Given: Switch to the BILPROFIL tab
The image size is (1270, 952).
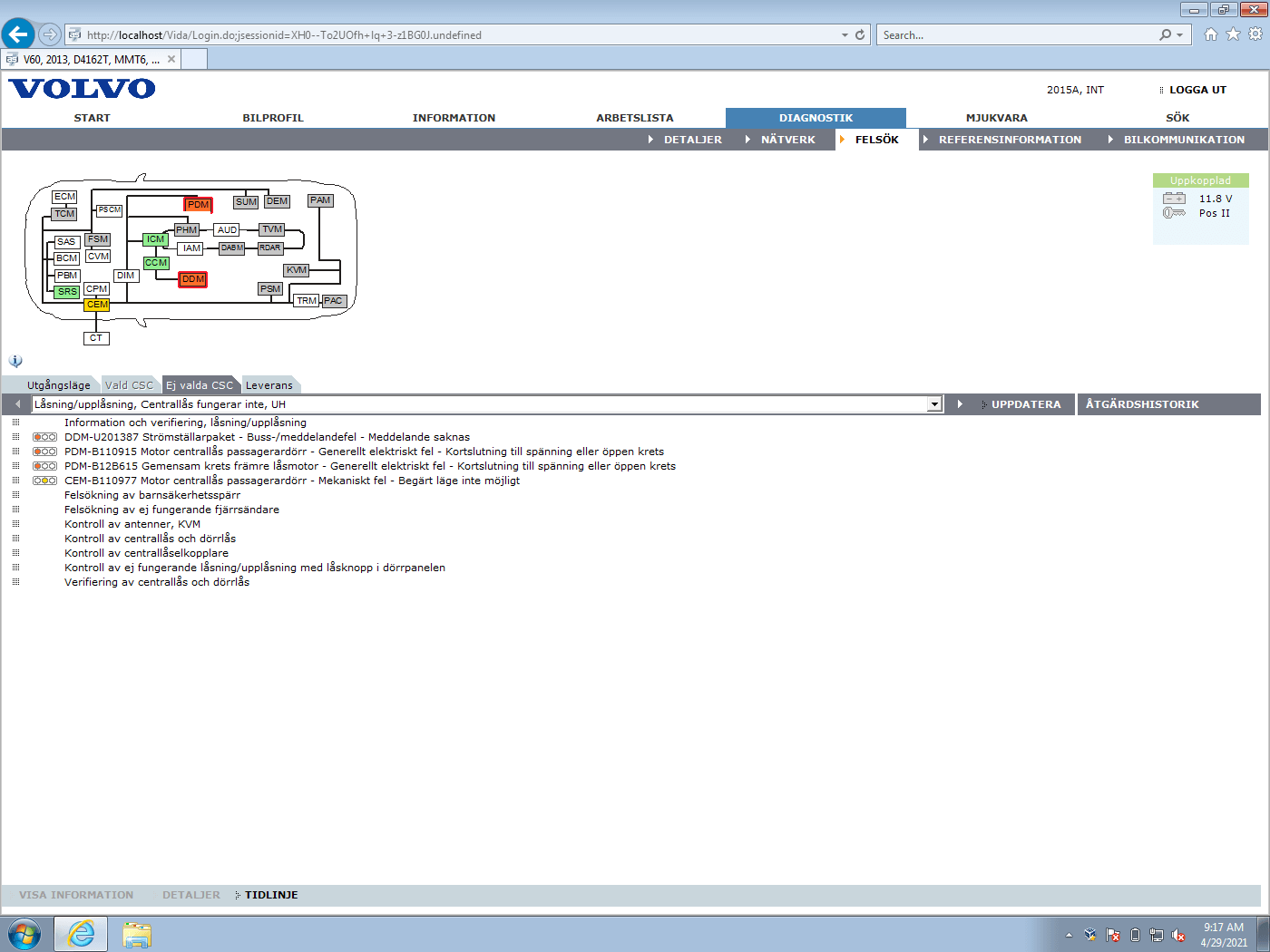Looking at the screenshot, I should pyautogui.click(x=273, y=118).
